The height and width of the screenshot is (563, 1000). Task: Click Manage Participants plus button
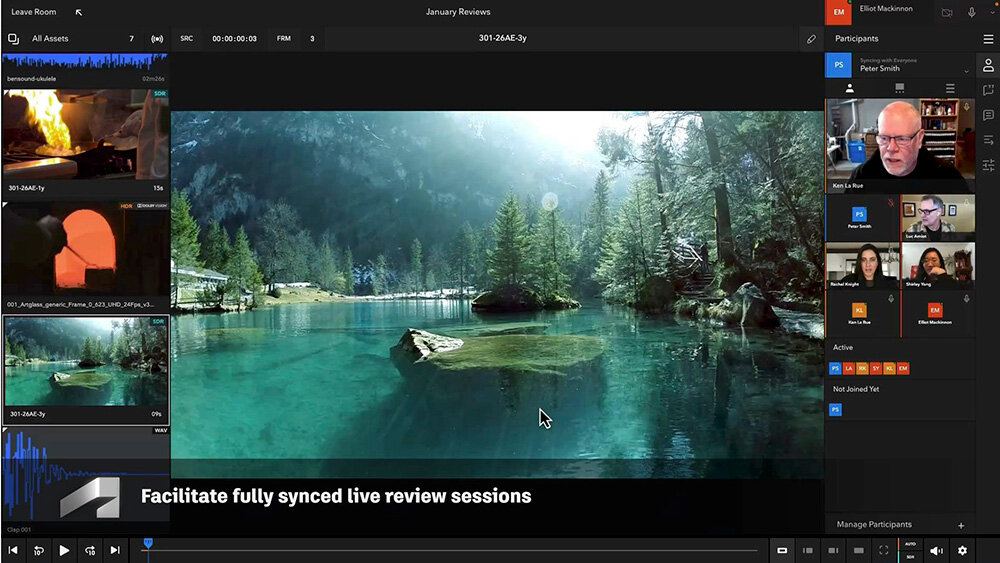(960, 525)
